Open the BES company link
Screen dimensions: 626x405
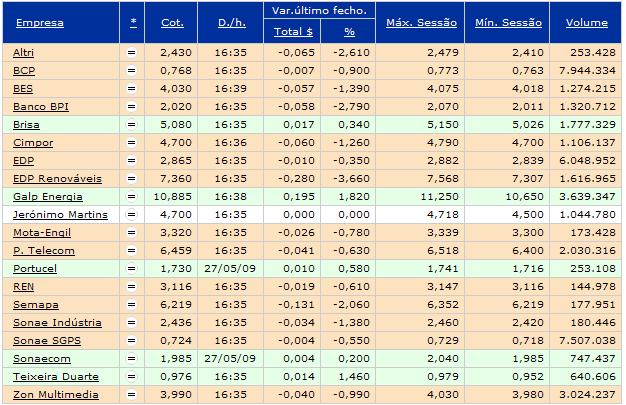coord(23,89)
